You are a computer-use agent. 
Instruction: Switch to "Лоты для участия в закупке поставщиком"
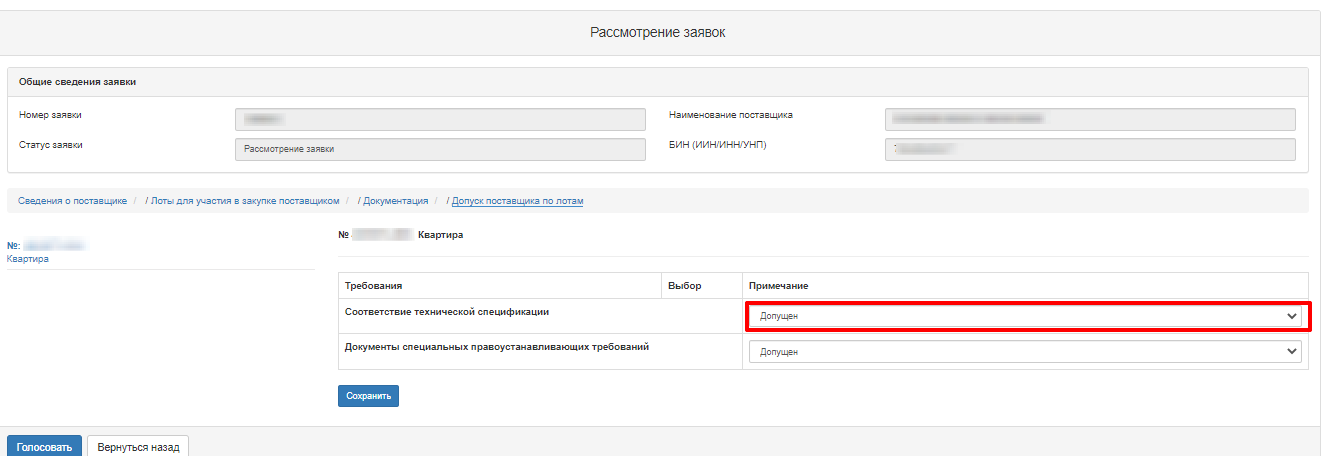(x=245, y=201)
